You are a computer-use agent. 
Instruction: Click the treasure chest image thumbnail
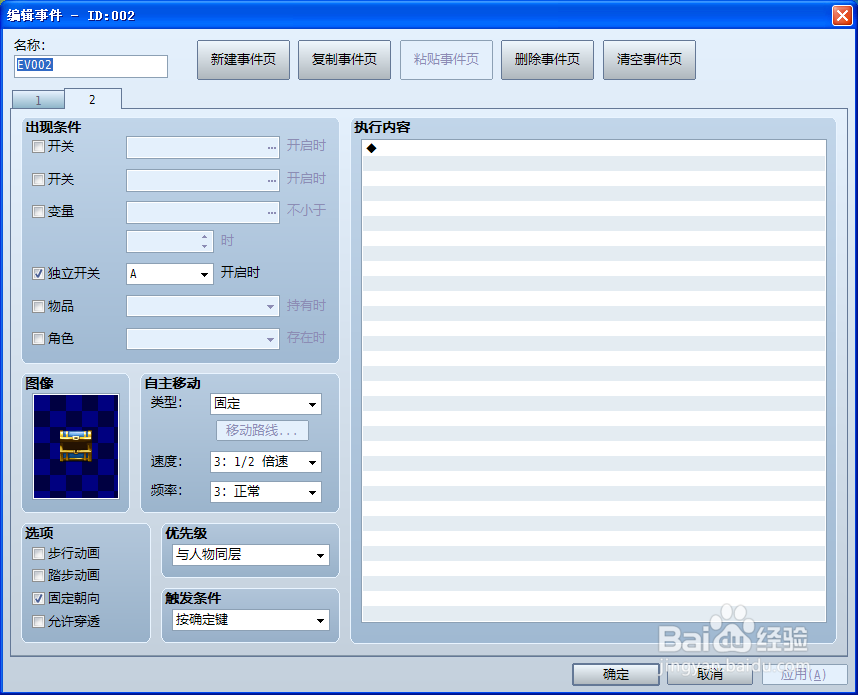(x=76, y=446)
